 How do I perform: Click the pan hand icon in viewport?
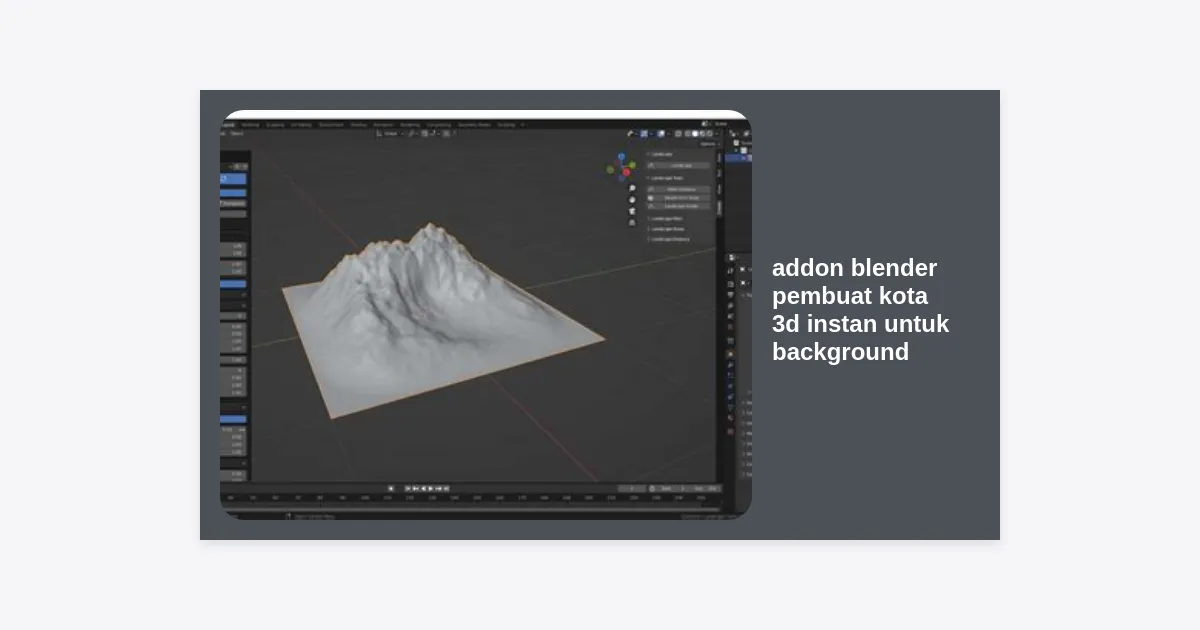tap(632, 199)
